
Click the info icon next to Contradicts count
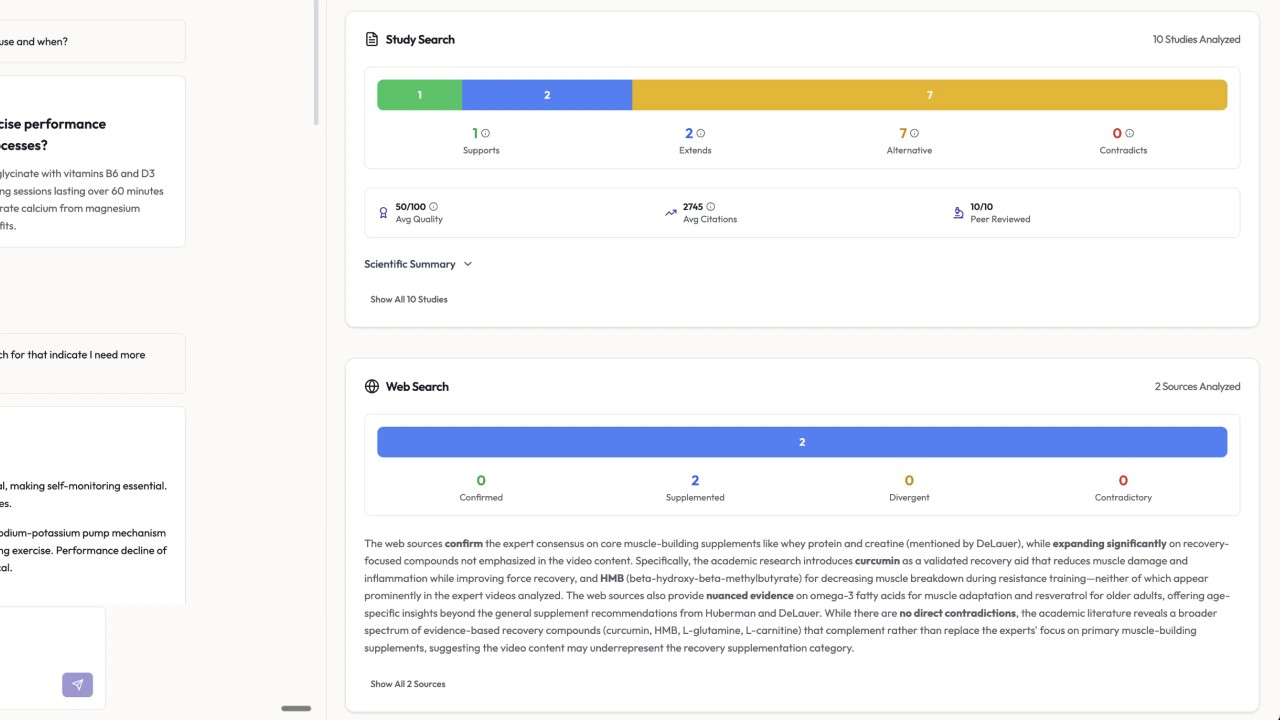click(1127, 133)
